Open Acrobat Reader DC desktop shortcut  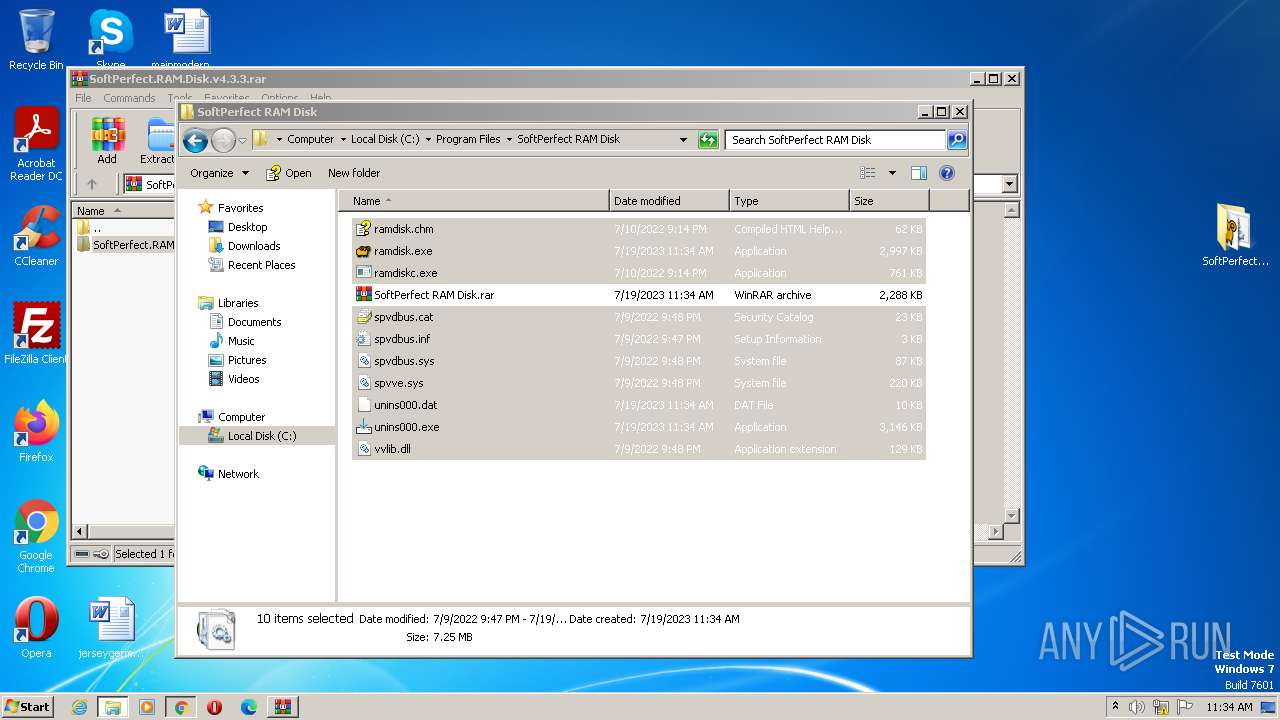click(36, 144)
